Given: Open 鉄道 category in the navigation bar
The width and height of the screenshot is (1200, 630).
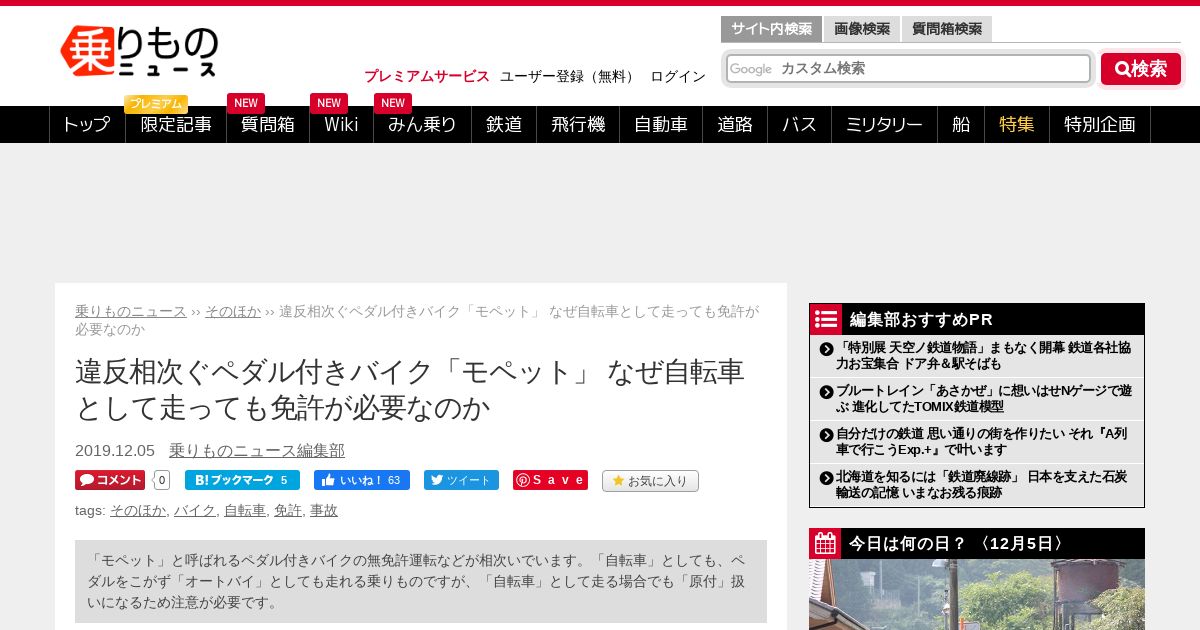Looking at the screenshot, I should [x=504, y=124].
